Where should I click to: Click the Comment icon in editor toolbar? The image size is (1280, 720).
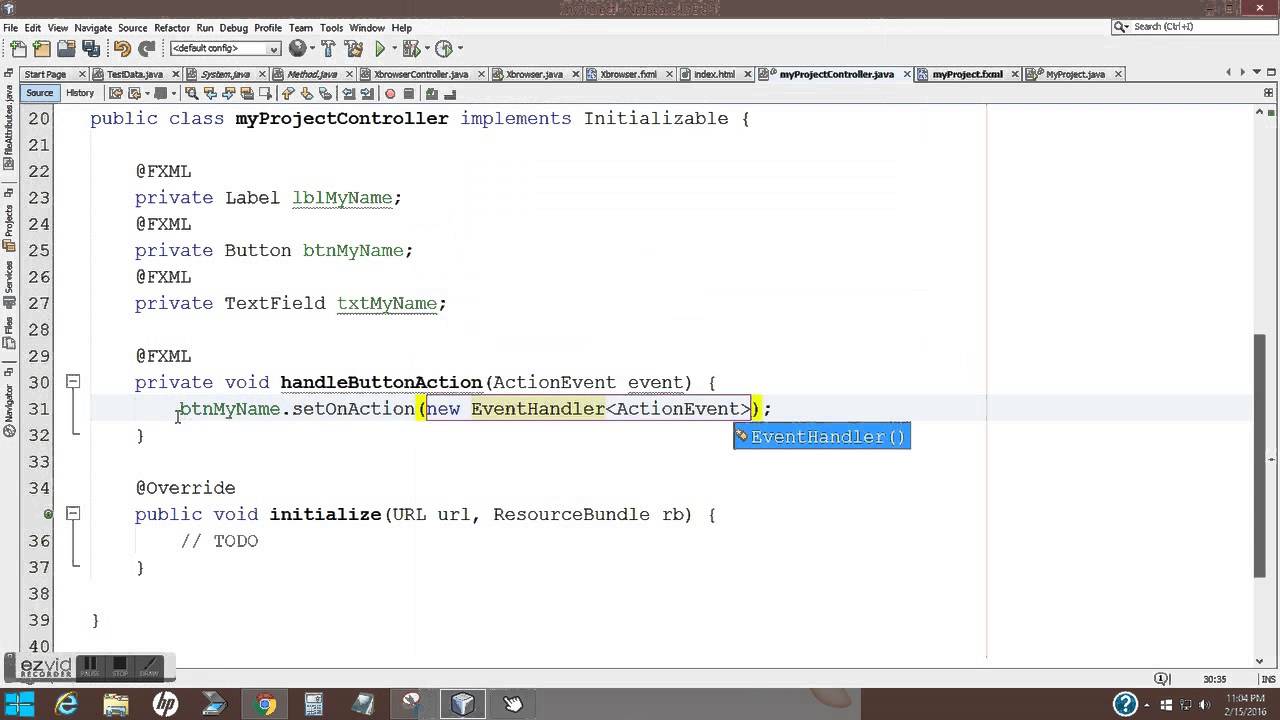(x=432, y=93)
